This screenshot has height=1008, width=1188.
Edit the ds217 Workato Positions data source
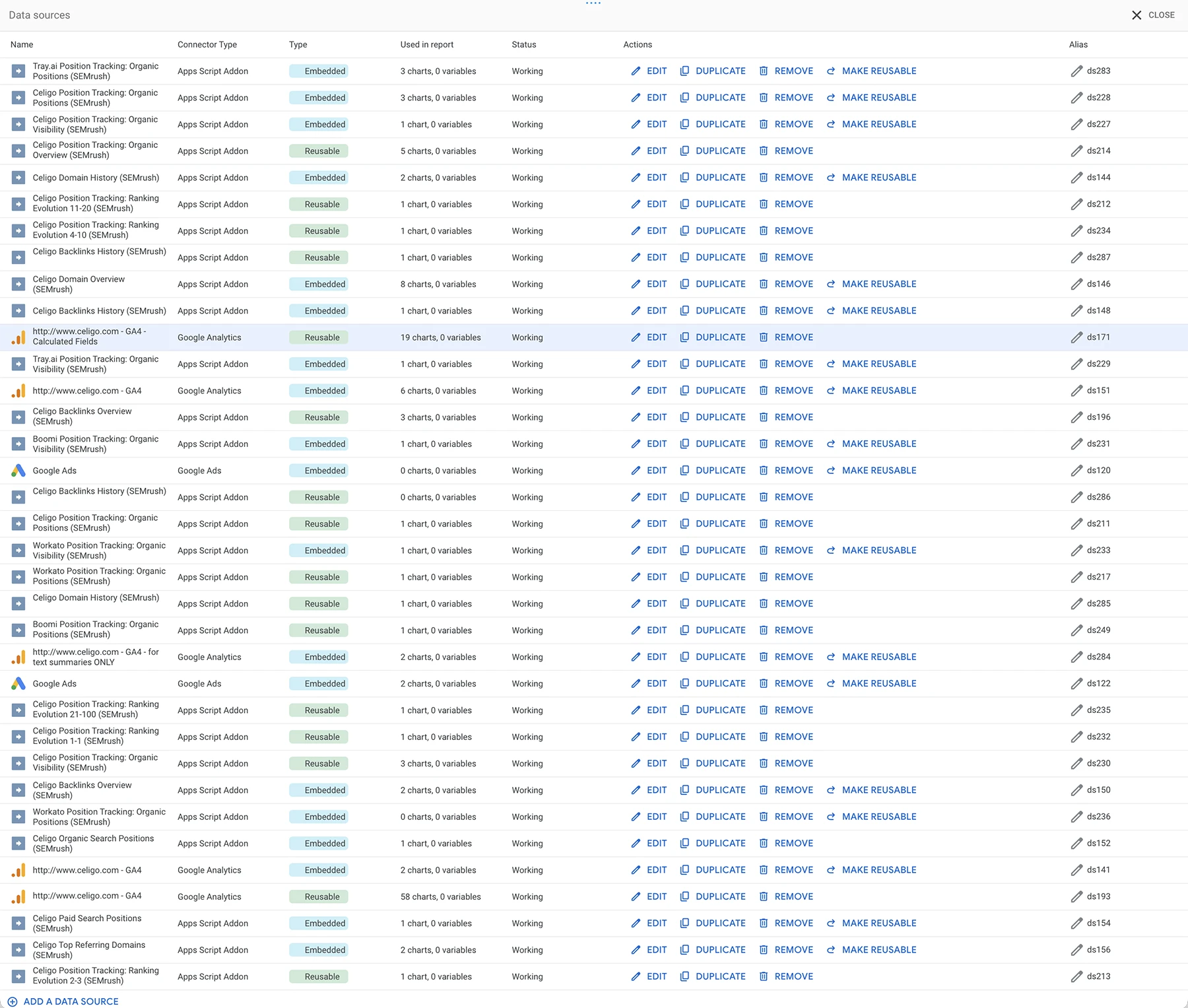[649, 577]
